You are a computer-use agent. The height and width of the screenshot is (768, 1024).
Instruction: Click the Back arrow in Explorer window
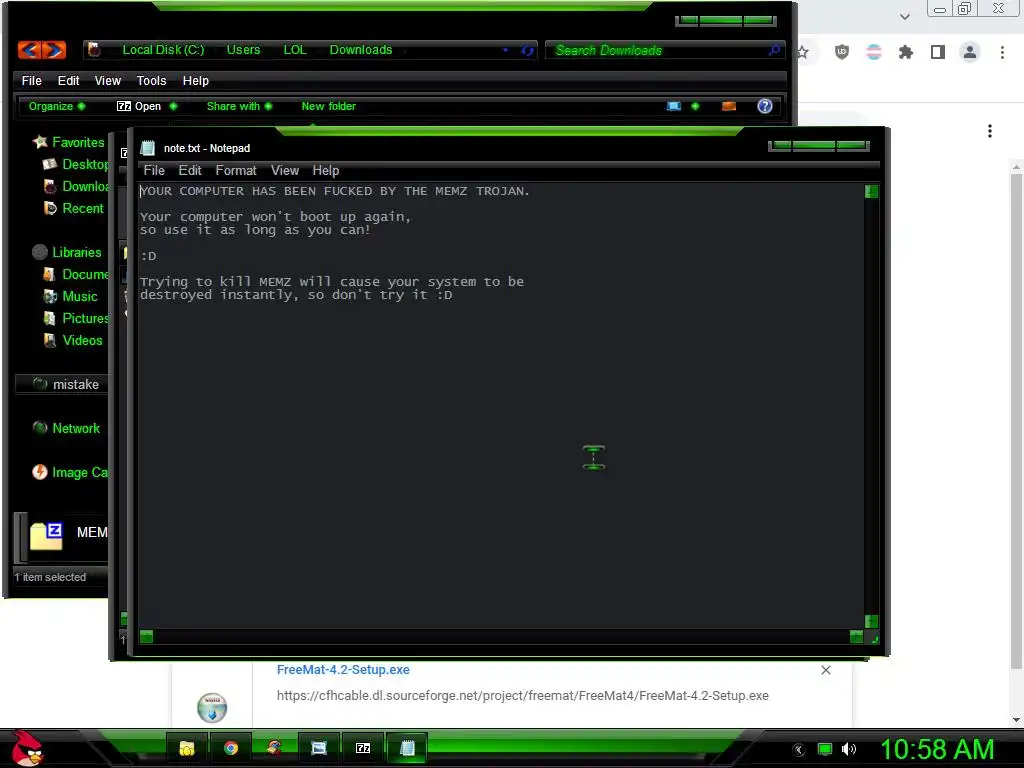click(29, 50)
